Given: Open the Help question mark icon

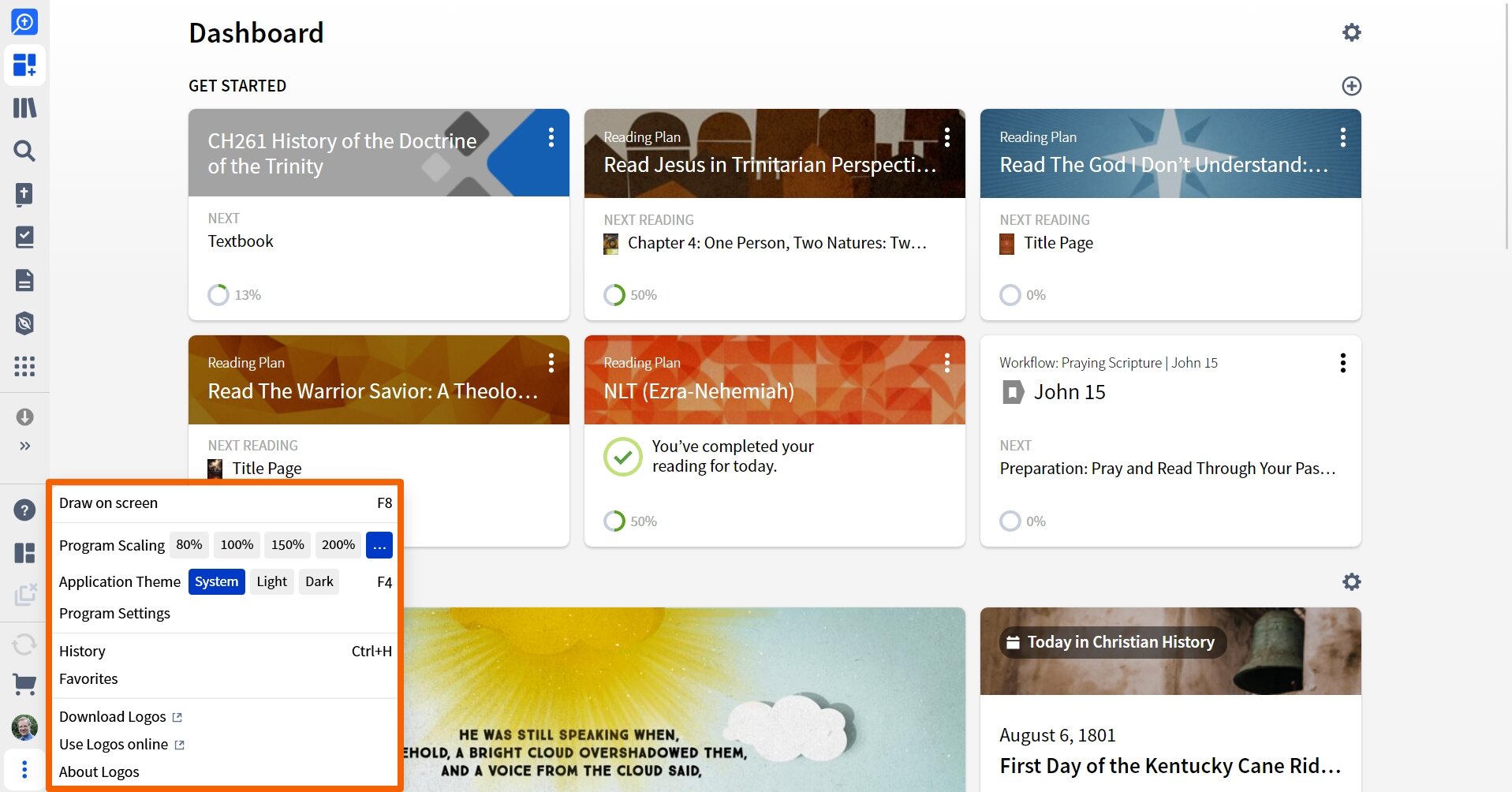Looking at the screenshot, I should (x=24, y=510).
